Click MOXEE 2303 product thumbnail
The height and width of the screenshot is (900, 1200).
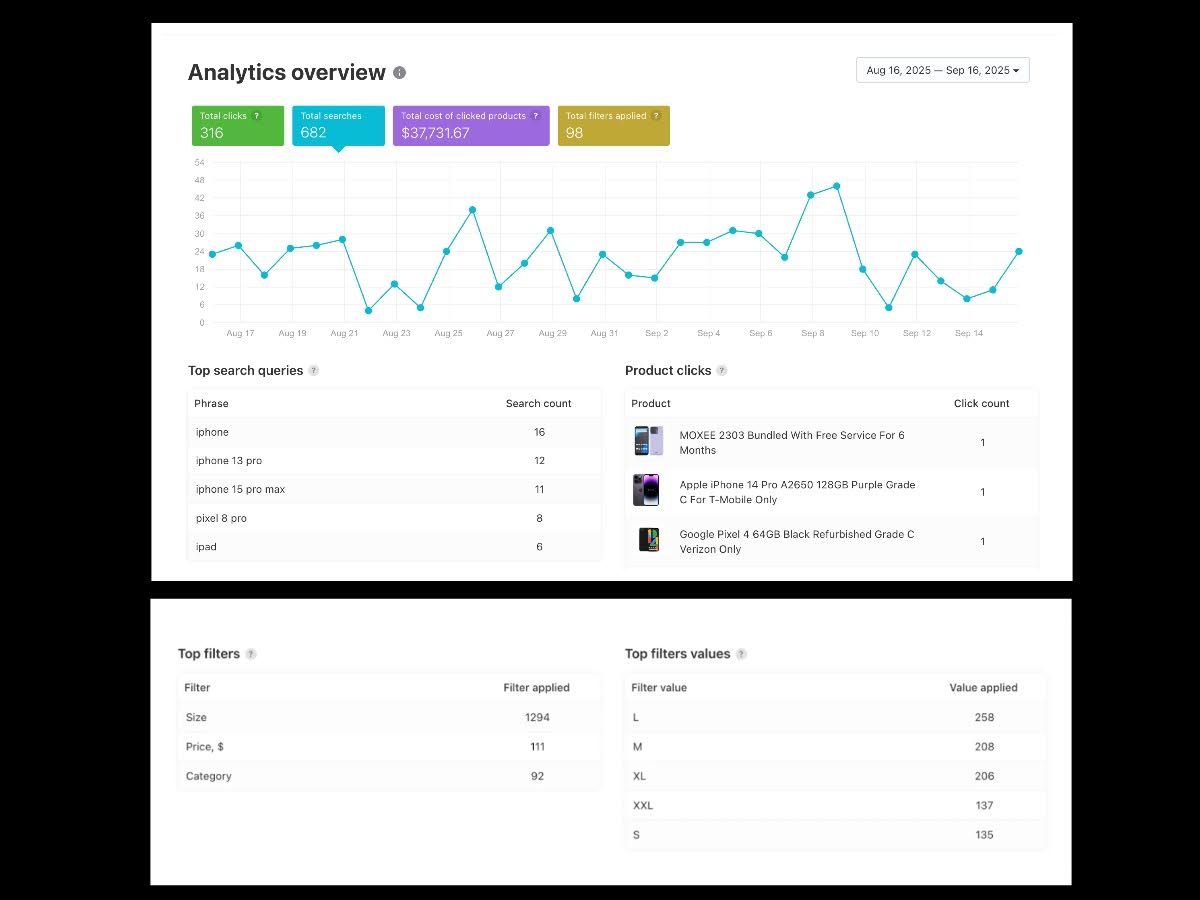pos(648,441)
